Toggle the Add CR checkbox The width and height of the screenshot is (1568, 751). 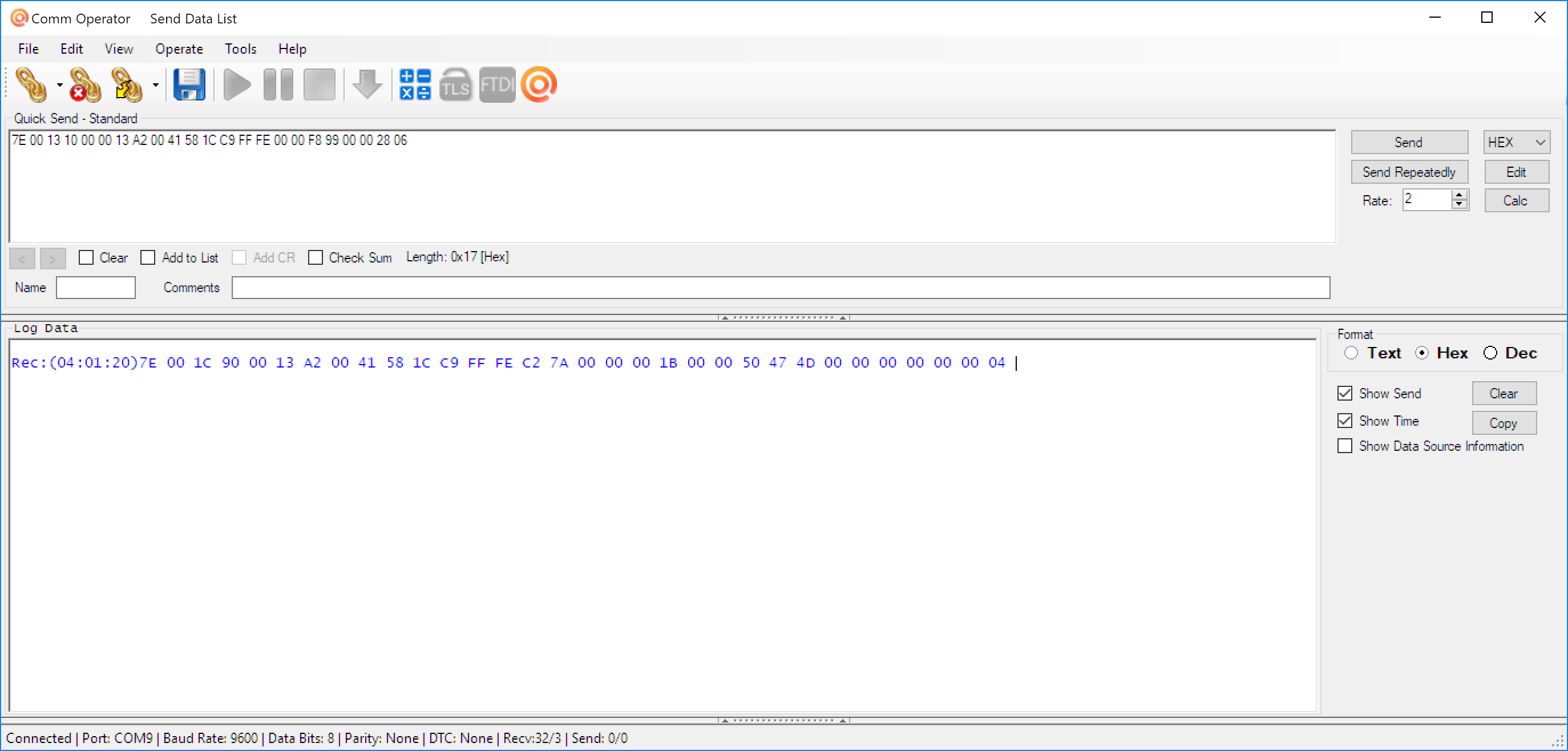tap(239, 257)
